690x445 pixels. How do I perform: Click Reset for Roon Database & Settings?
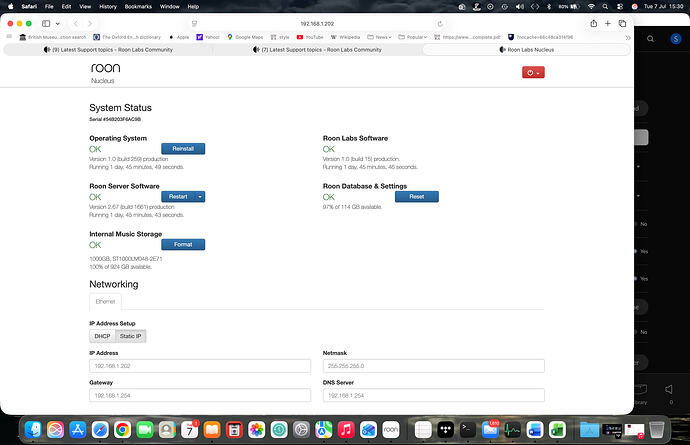pos(417,197)
